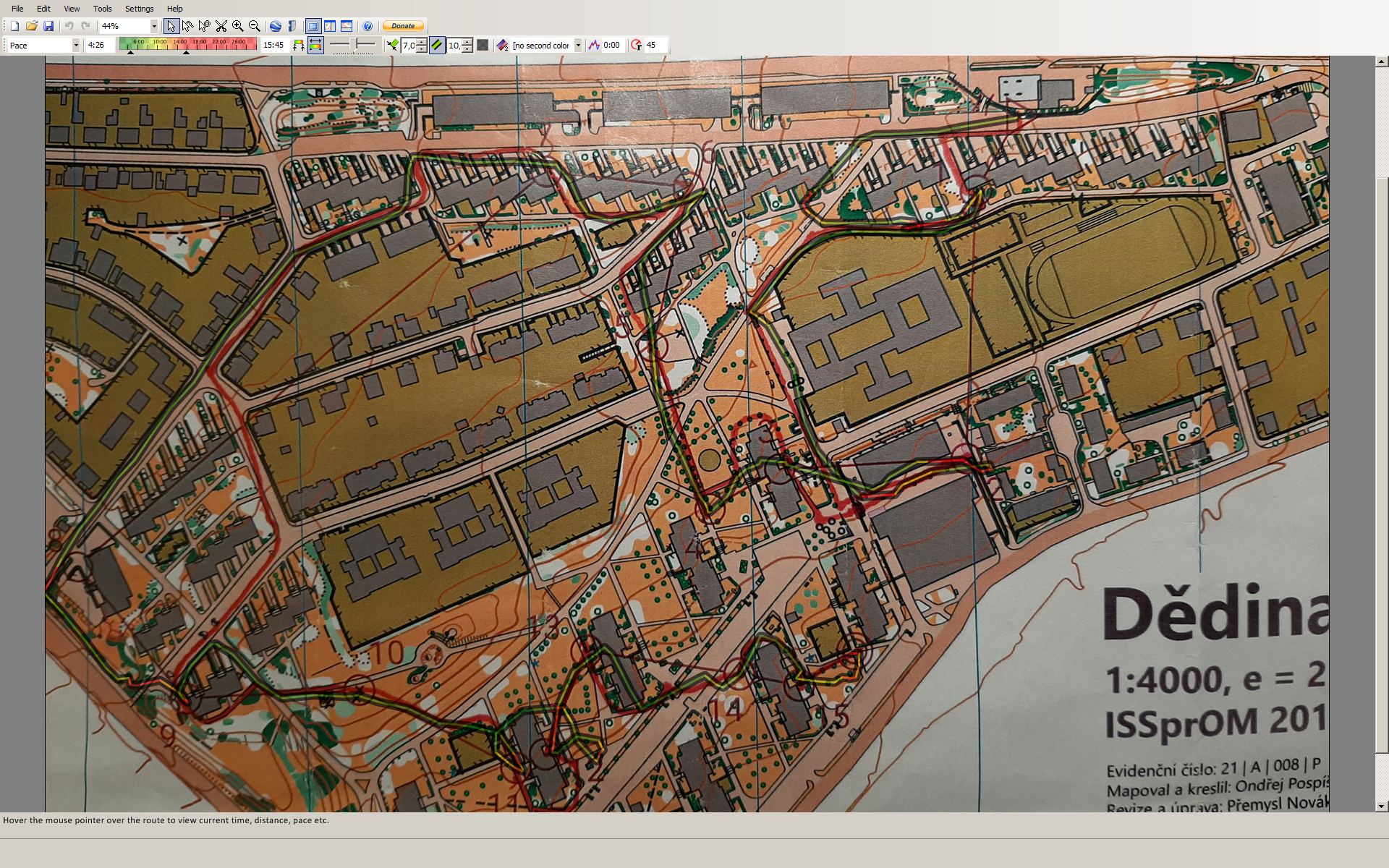Edit the 0:00 smoothing interval field
Viewport: 1389px width, 868px height.
[613, 45]
